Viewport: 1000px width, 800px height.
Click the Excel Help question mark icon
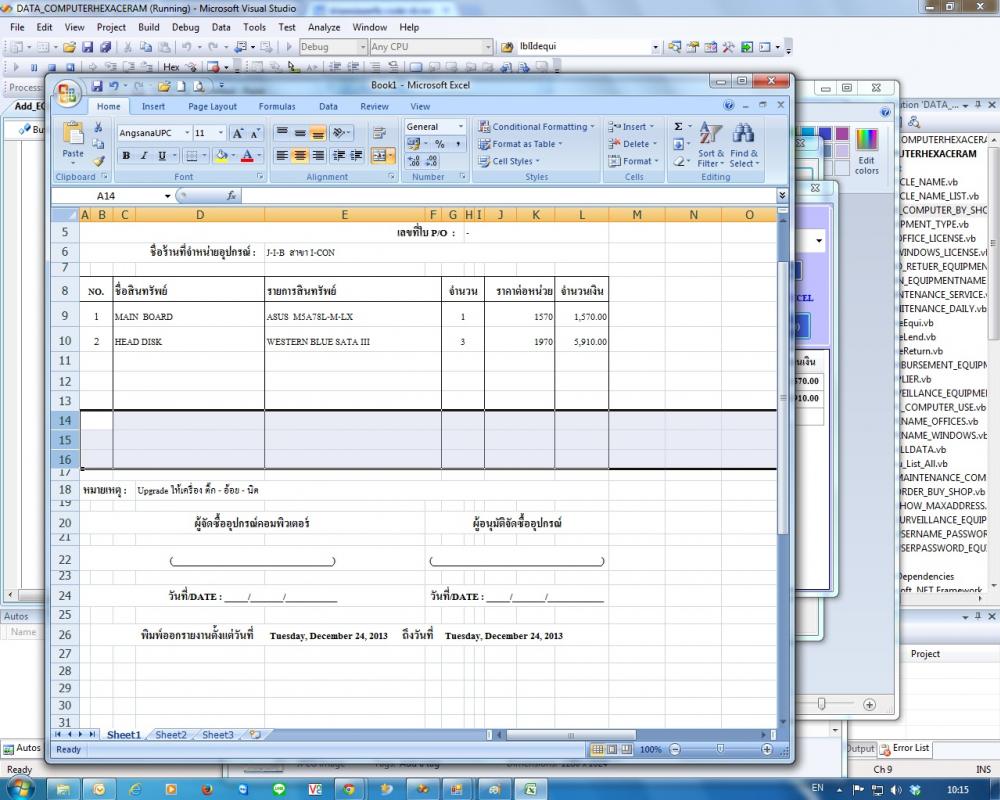728,105
